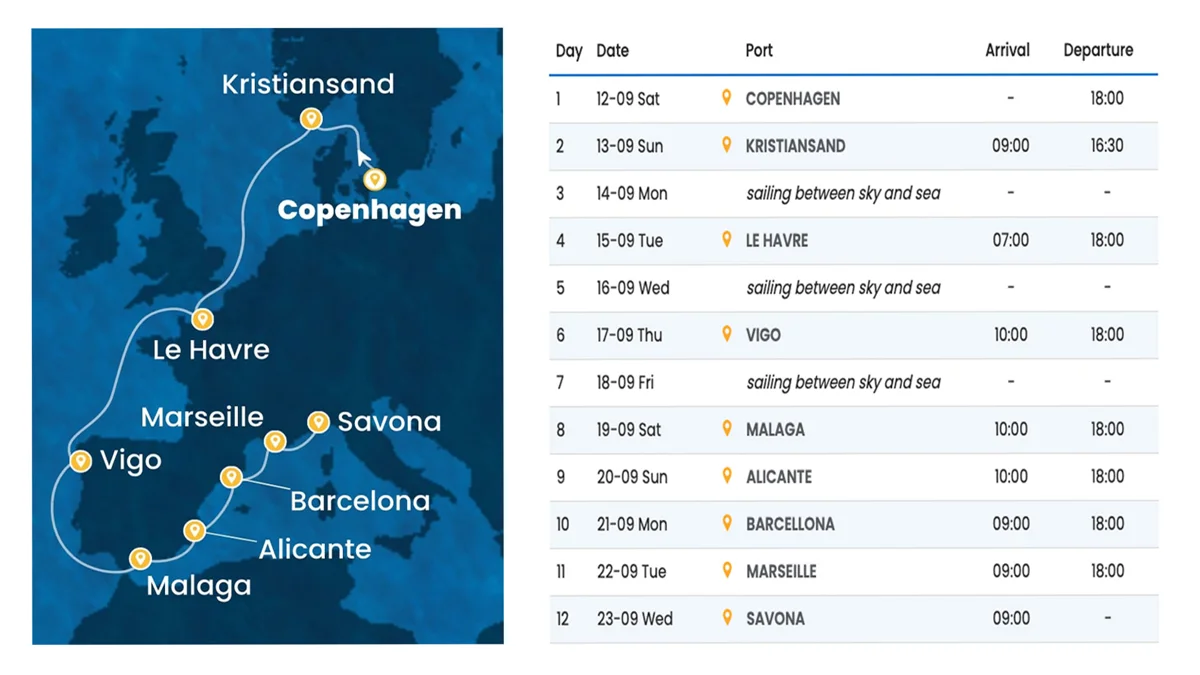
Task: Click the Kristiansand map pin
Action: 312,119
